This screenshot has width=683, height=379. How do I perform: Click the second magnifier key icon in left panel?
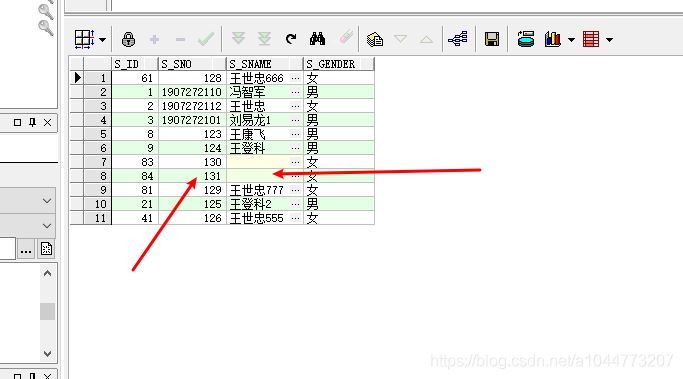coord(45,27)
